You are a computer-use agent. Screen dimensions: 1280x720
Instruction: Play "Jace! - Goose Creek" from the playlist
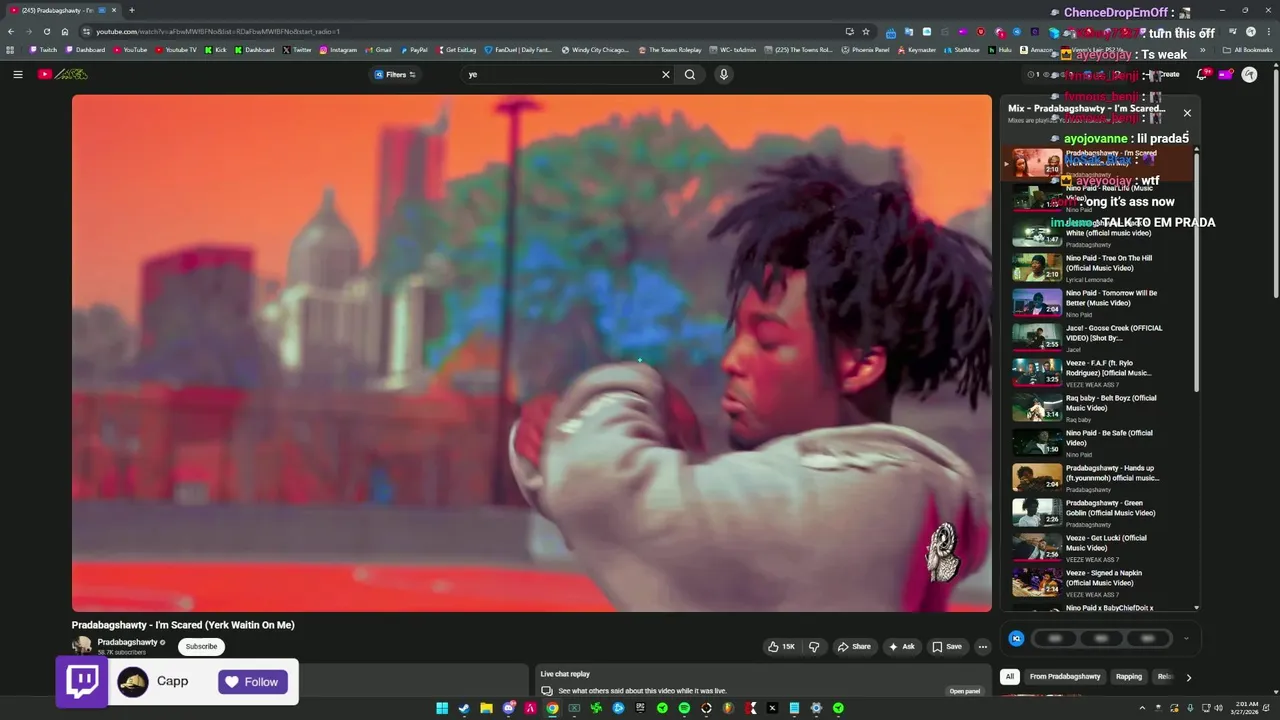tap(1098, 338)
